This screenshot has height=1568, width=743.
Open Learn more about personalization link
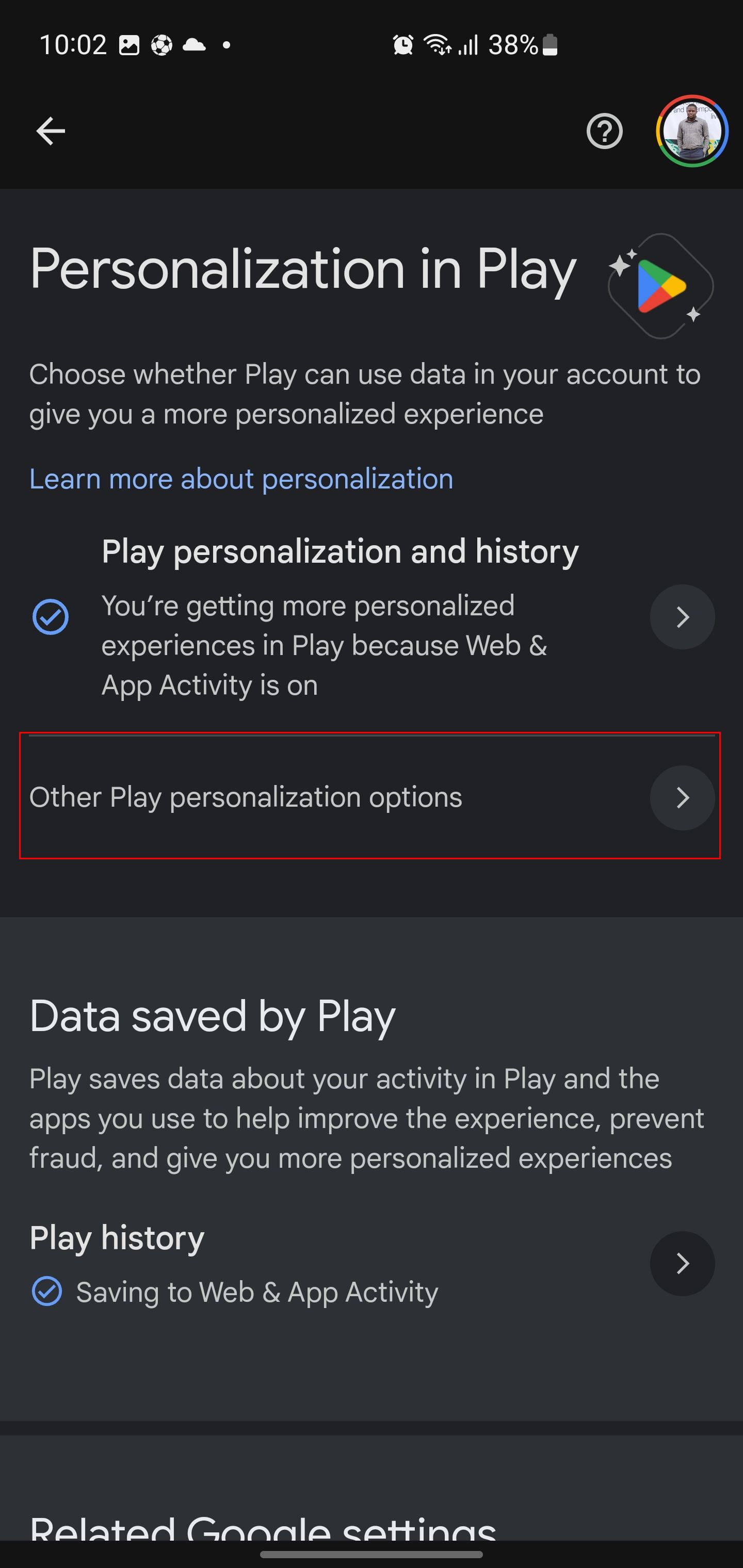point(241,479)
